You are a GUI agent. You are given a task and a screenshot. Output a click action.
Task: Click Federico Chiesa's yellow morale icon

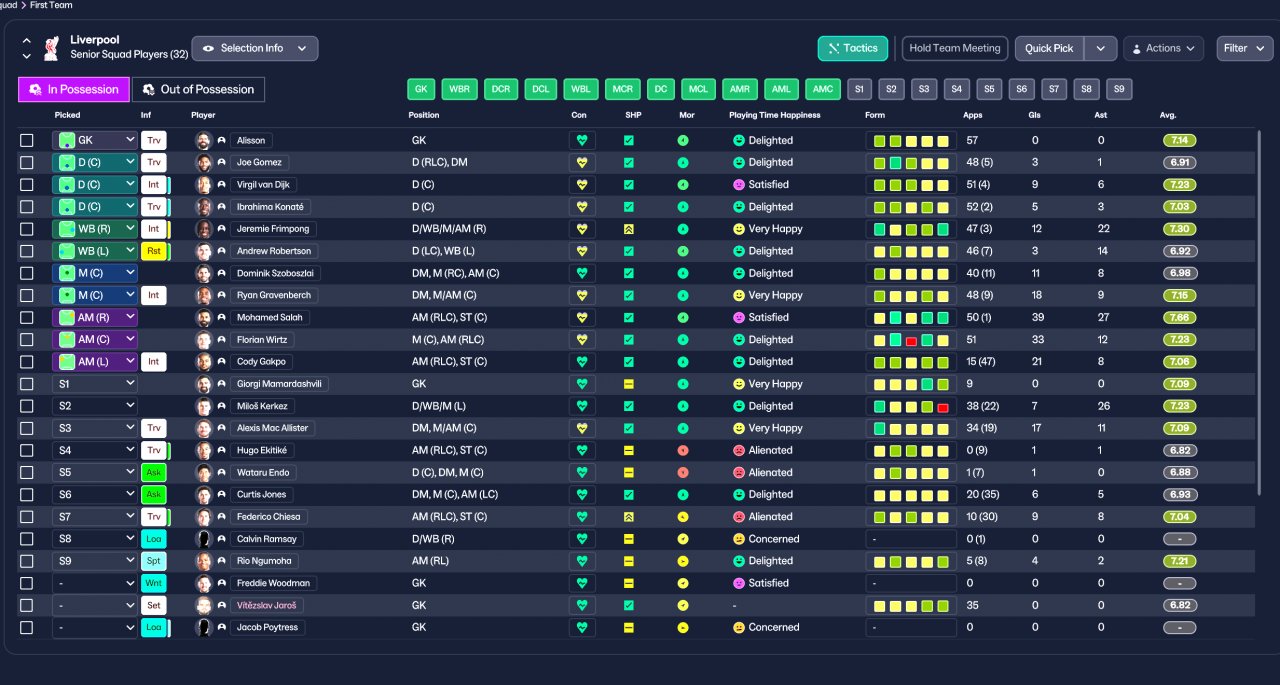click(x=683, y=517)
